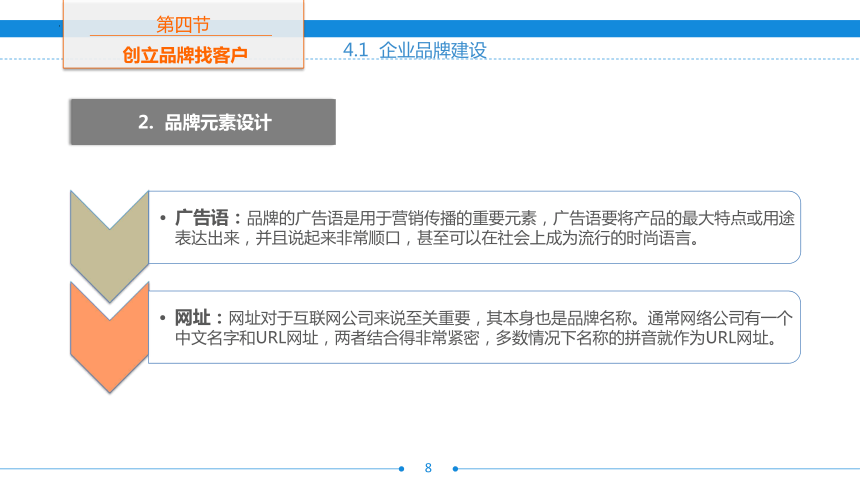The height and width of the screenshot is (484, 860).
Task: Select the title 创立品牌找客户
Action: pyautogui.click(x=185, y=55)
